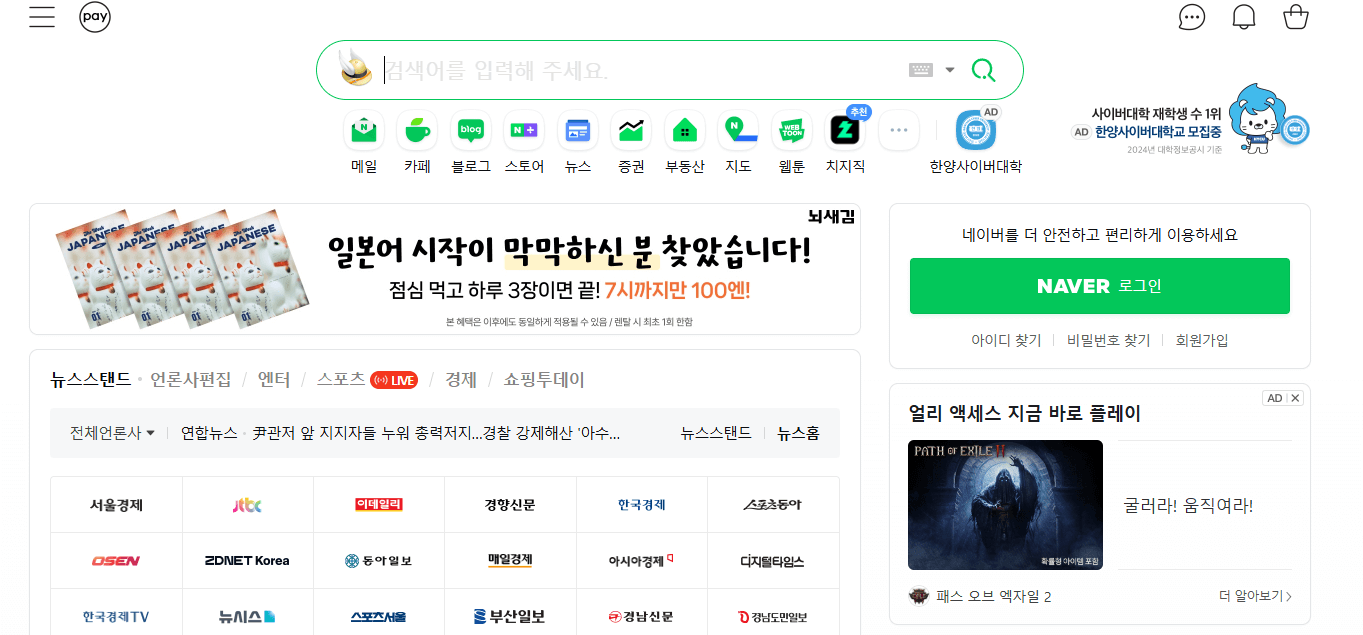Open the 디지털타임스 publisher logo
Screen dimensions: 1363x635
pyautogui.click(x=773, y=561)
